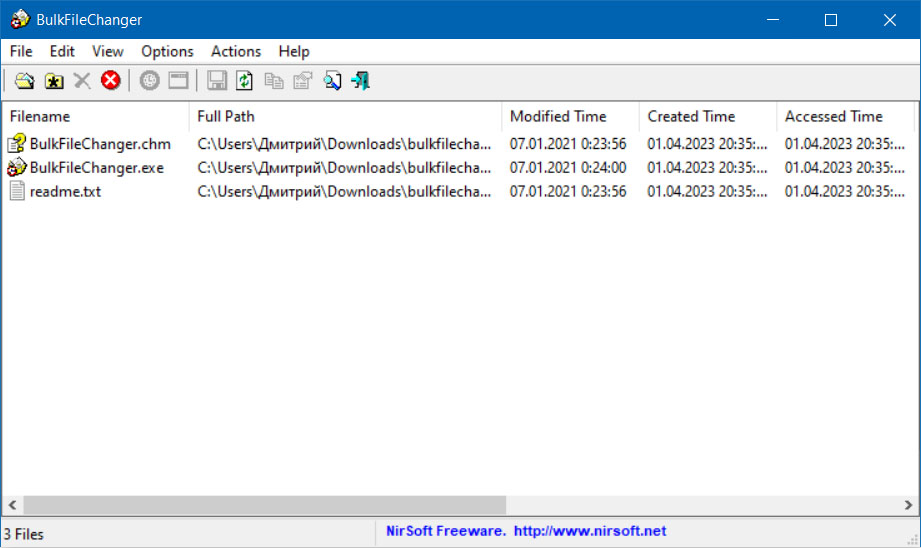Sort by the Accessed Time column header
921x548 pixels.
pos(845,116)
